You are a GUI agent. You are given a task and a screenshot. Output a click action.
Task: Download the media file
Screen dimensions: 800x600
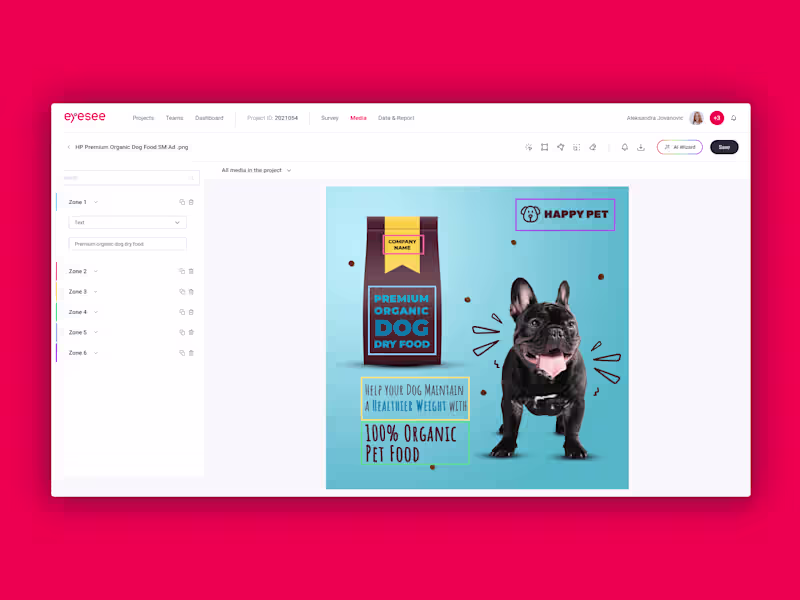coord(641,147)
